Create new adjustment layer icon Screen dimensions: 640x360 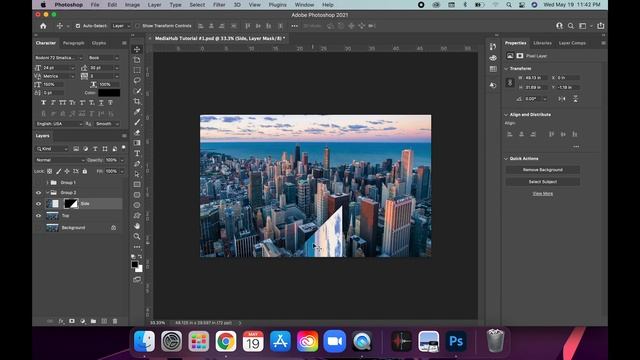(83, 321)
